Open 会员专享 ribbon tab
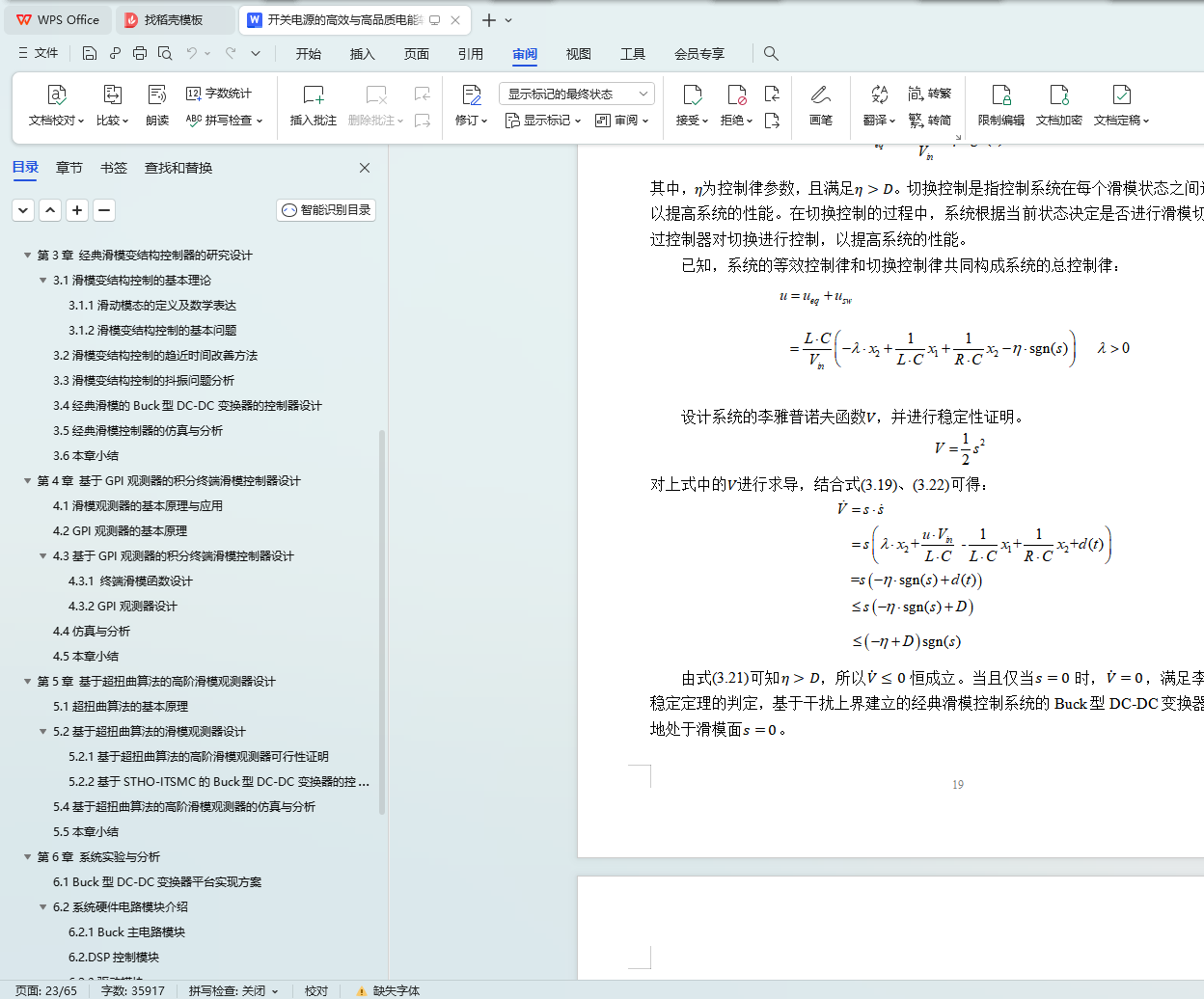This screenshot has height=999, width=1204. pyautogui.click(x=699, y=54)
